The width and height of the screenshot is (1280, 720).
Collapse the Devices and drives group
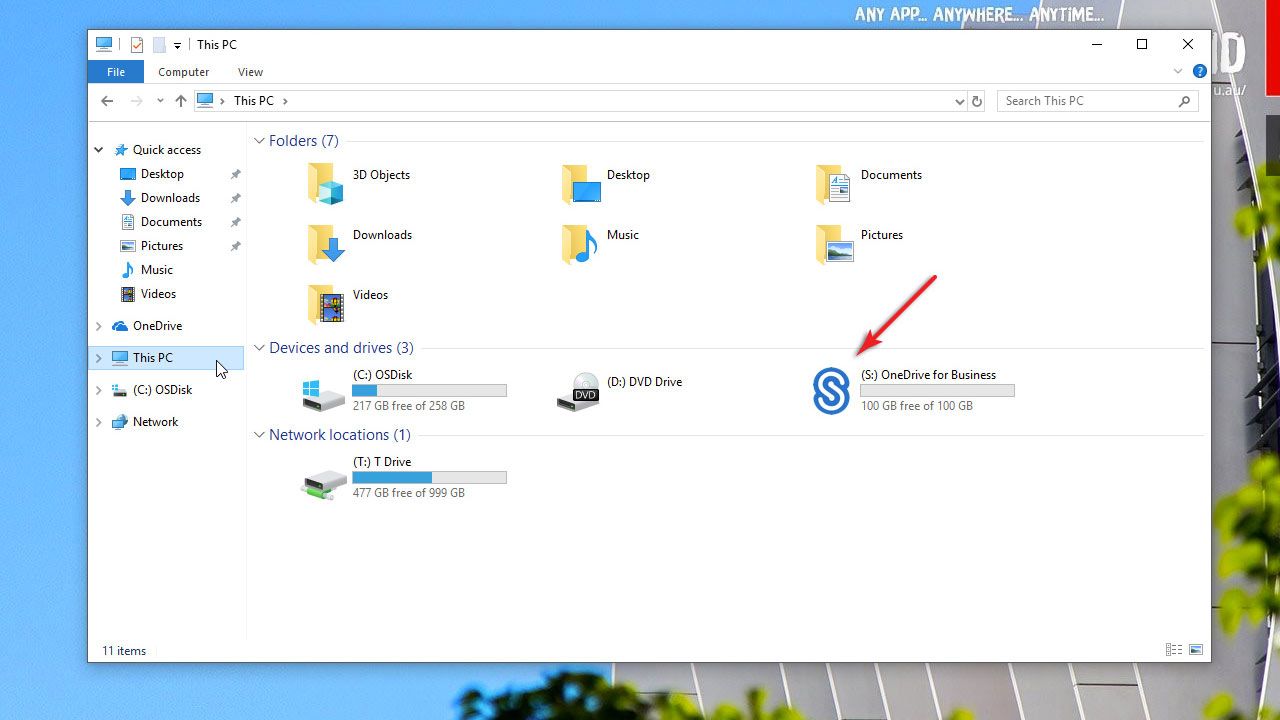[259, 348]
